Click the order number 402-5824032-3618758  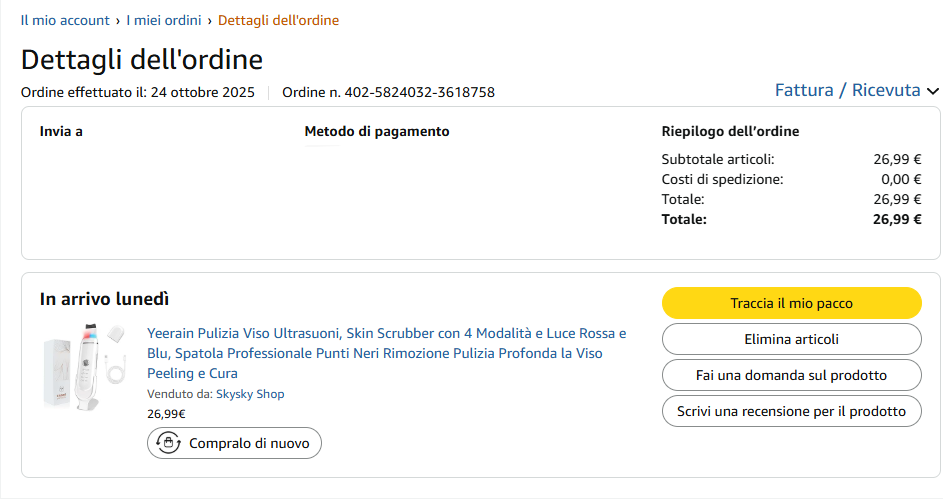(x=419, y=93)
